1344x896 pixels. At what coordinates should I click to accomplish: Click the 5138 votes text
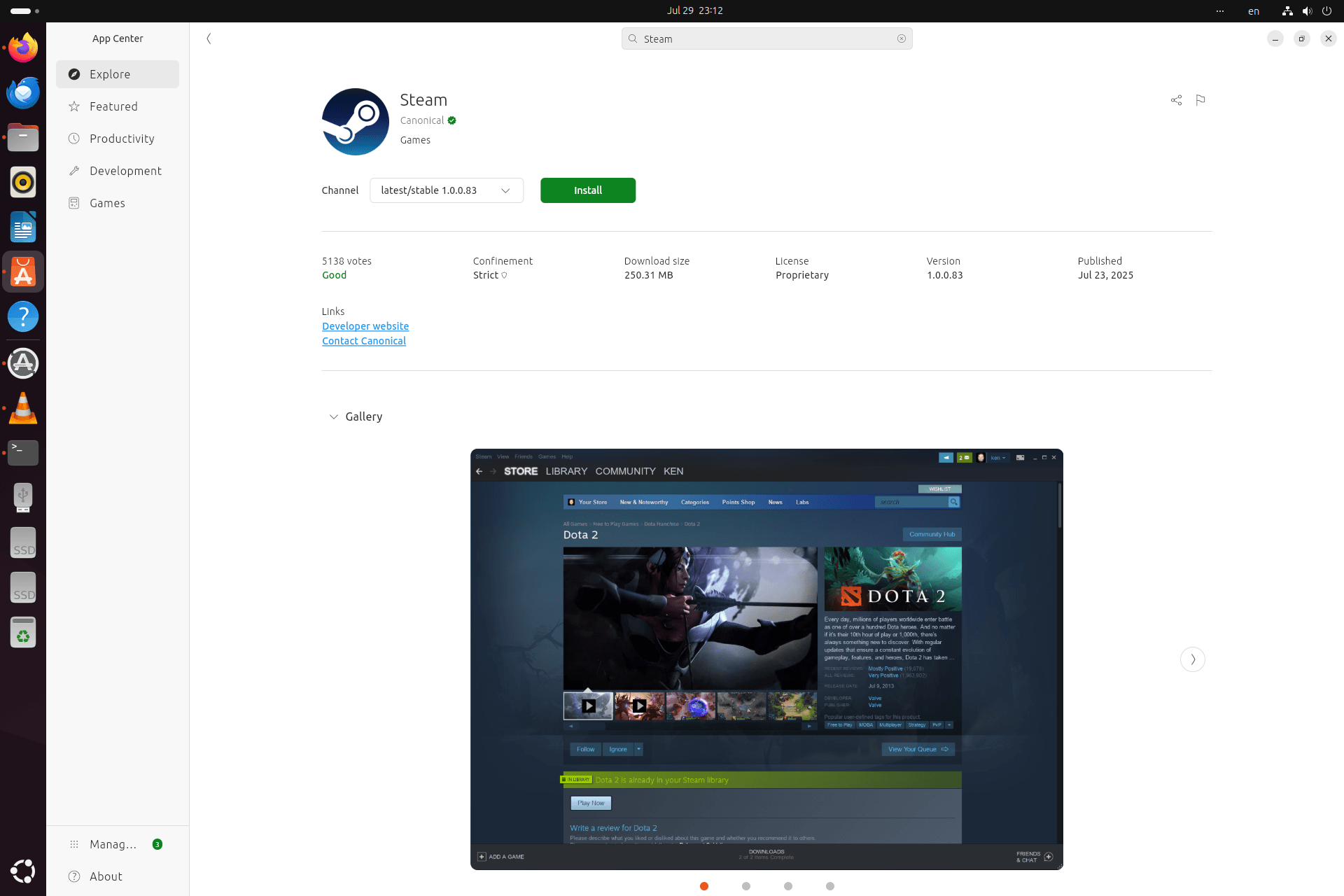(x=346, y=261)
